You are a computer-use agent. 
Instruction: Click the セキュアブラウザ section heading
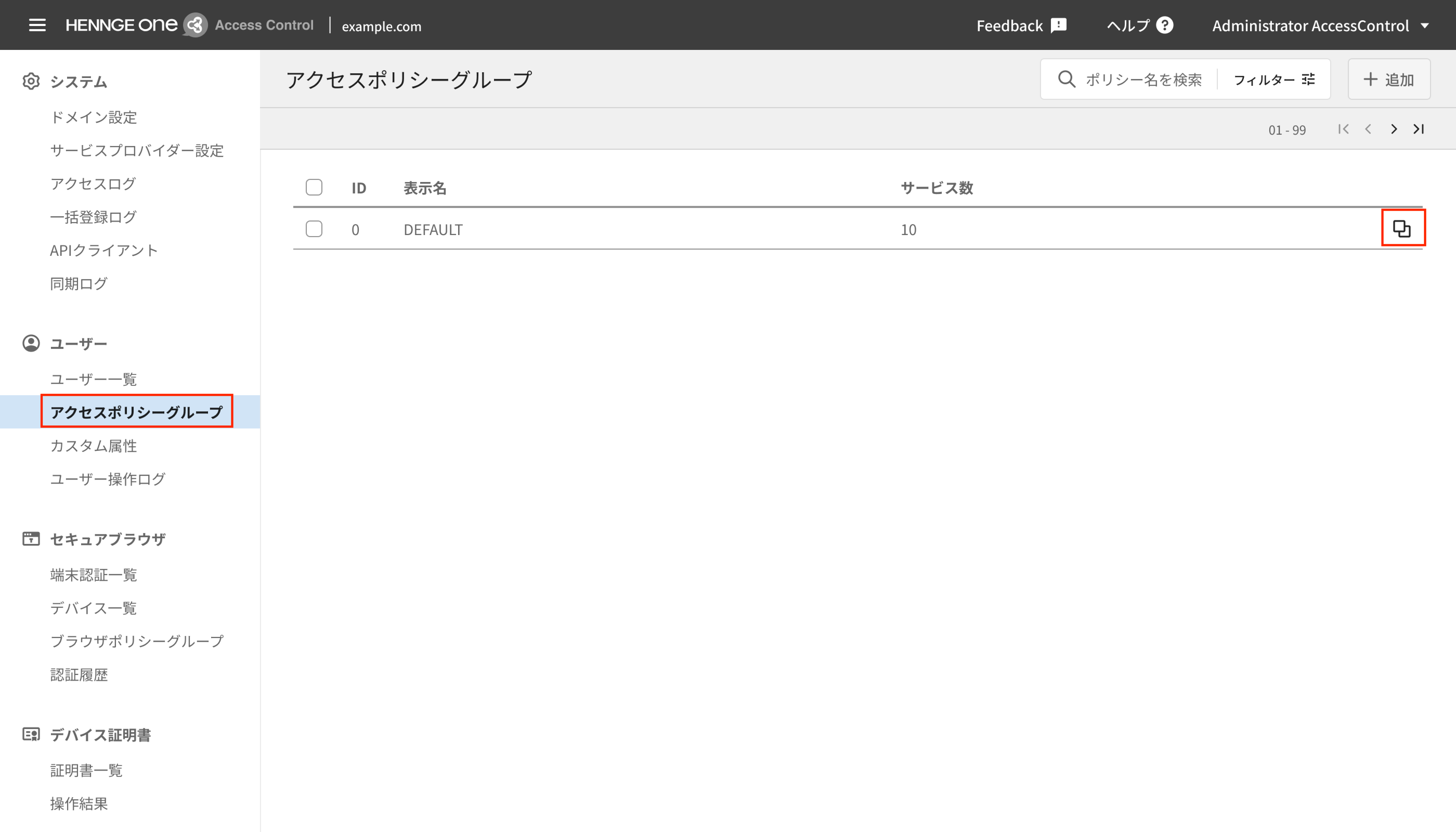pyautogui.click(x=108, y=539)
